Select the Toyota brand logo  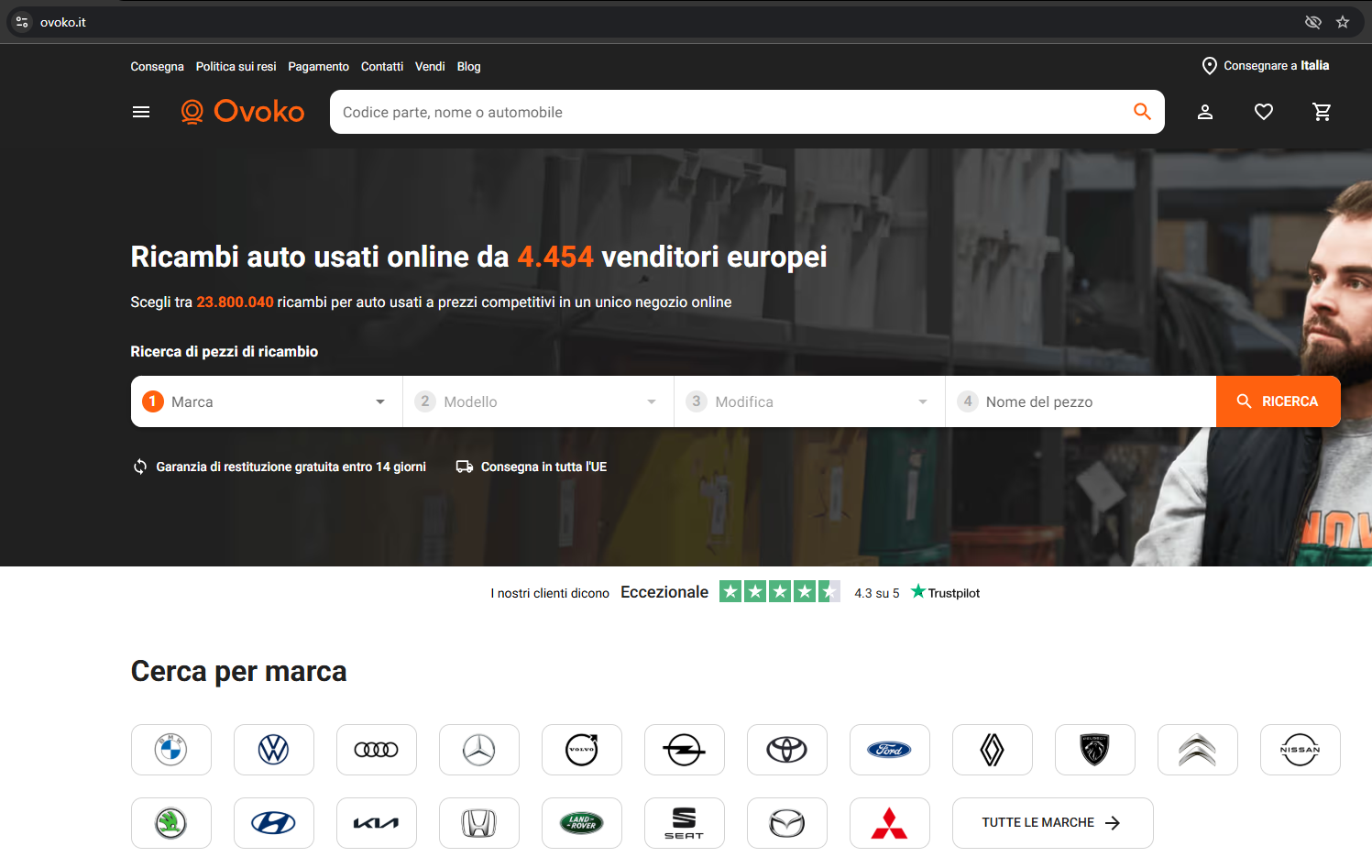click(787, 750)
